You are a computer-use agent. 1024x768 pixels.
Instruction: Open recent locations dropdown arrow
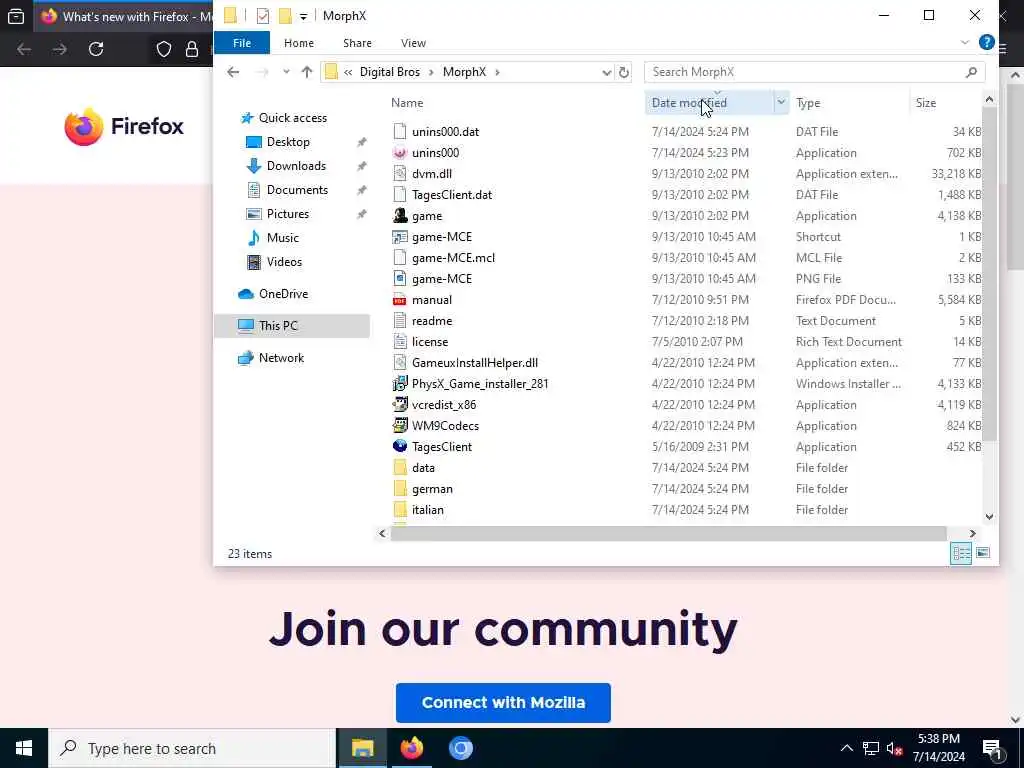(x=286, y=72)
